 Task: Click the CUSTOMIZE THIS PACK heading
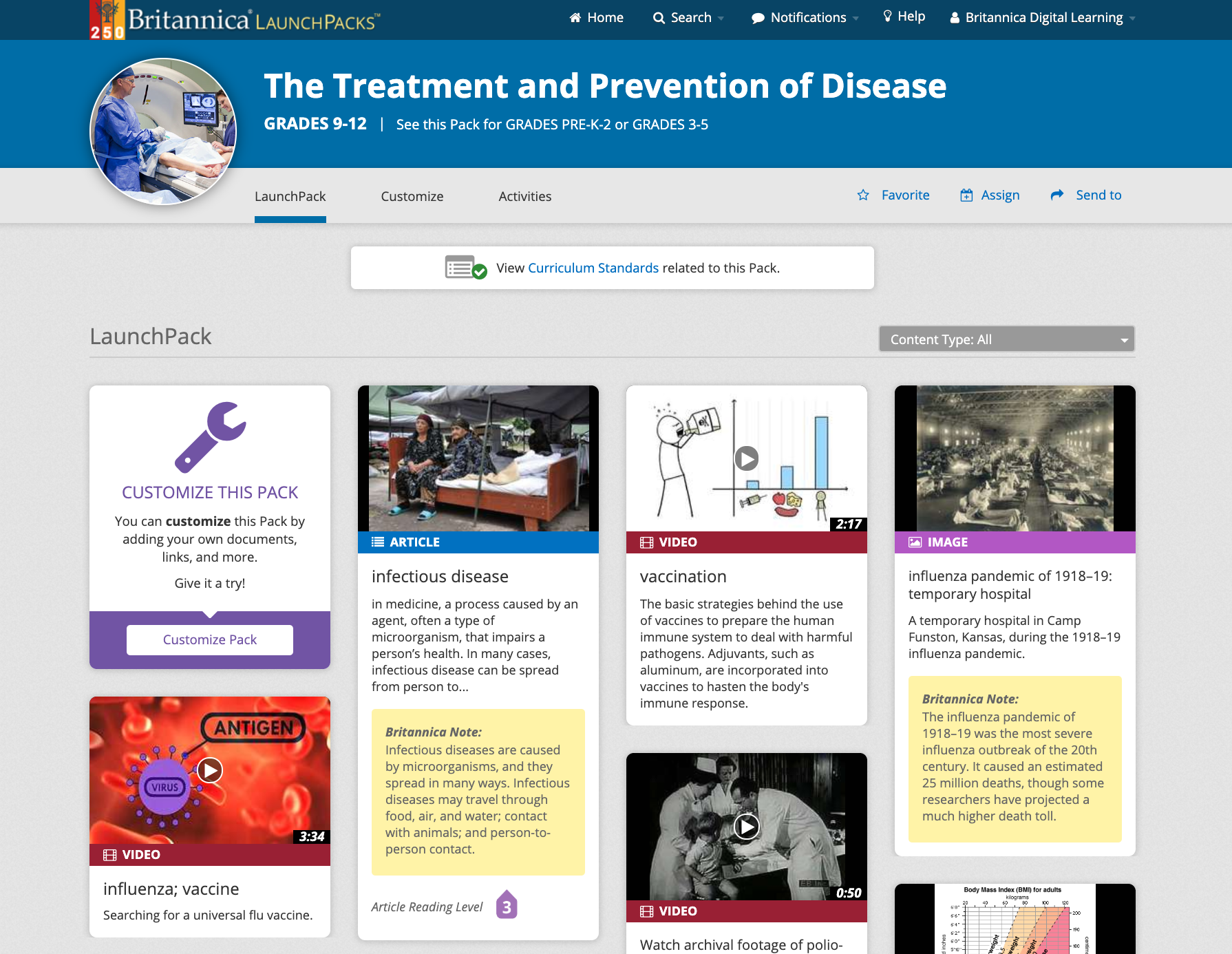pos(210,493)
